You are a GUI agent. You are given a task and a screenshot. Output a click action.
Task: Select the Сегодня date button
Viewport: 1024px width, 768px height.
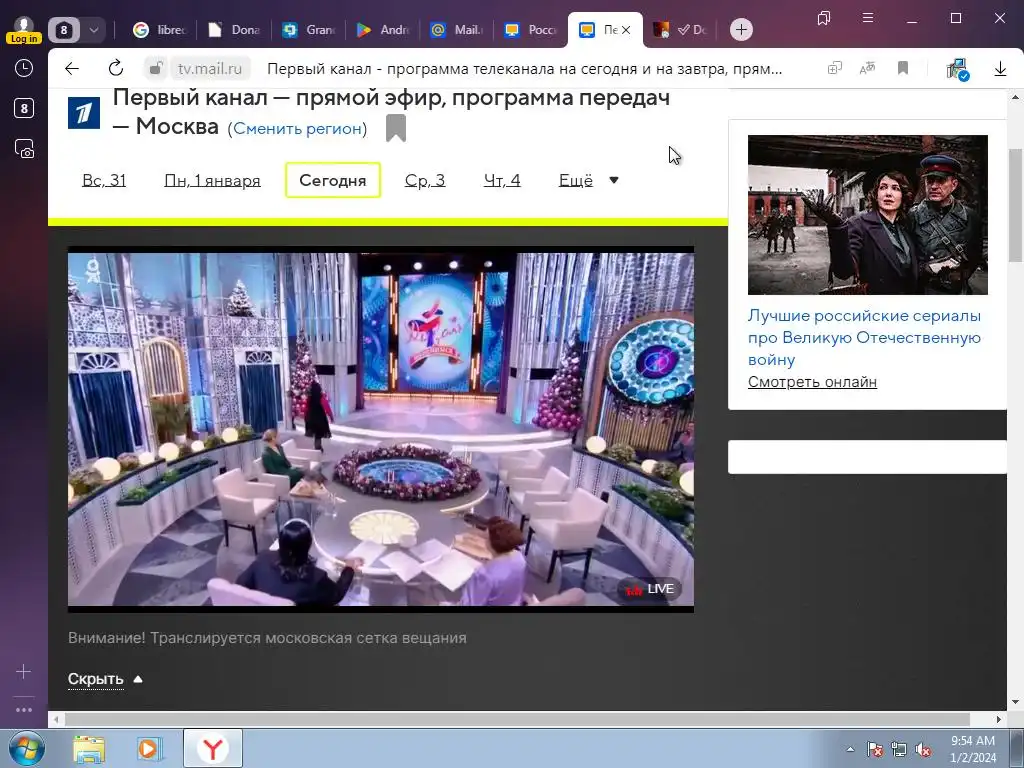[333, 180]
